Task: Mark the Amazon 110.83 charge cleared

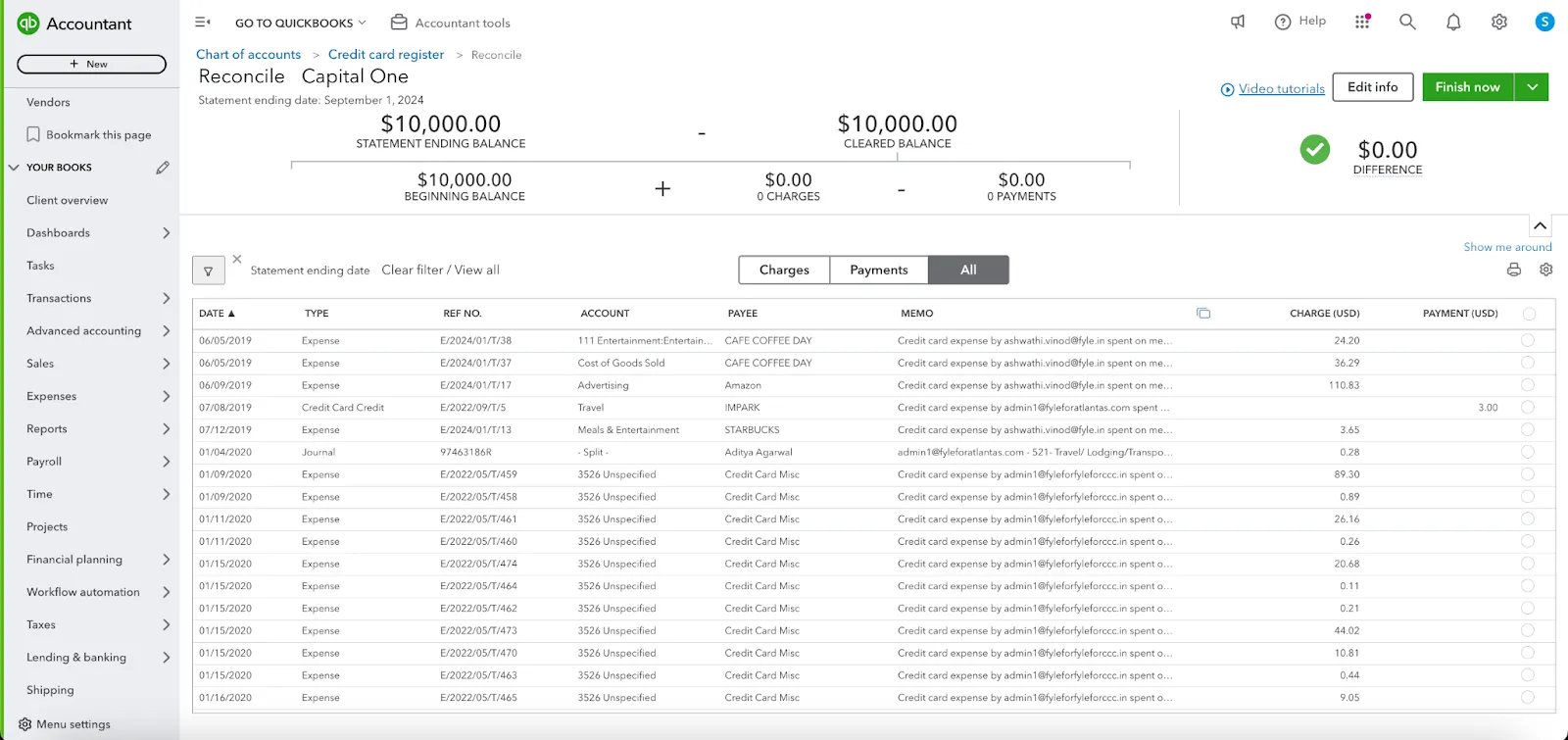Action: click(x=1528, y=385)
